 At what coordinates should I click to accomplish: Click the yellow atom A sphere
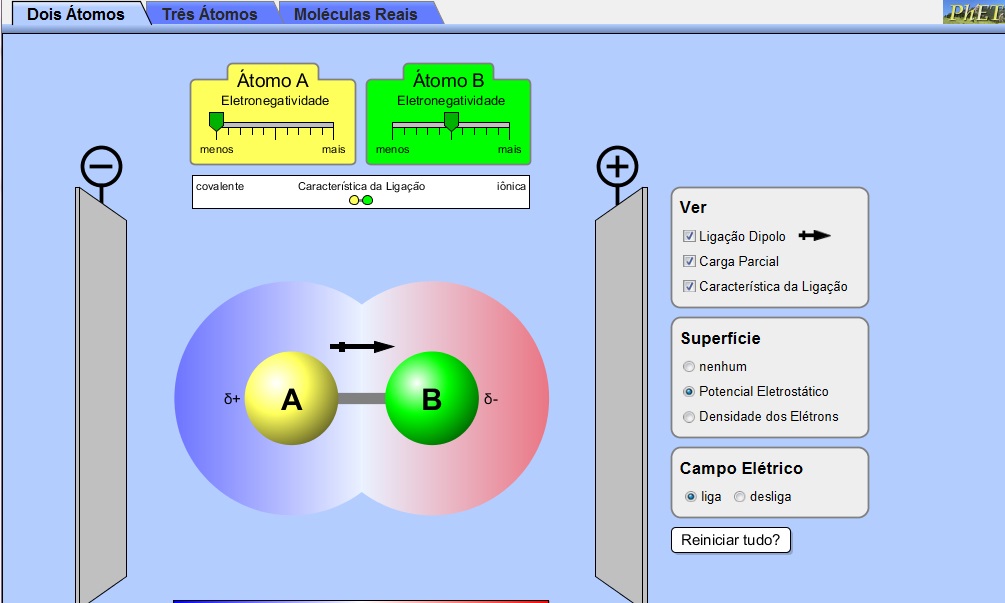(291, 398)
